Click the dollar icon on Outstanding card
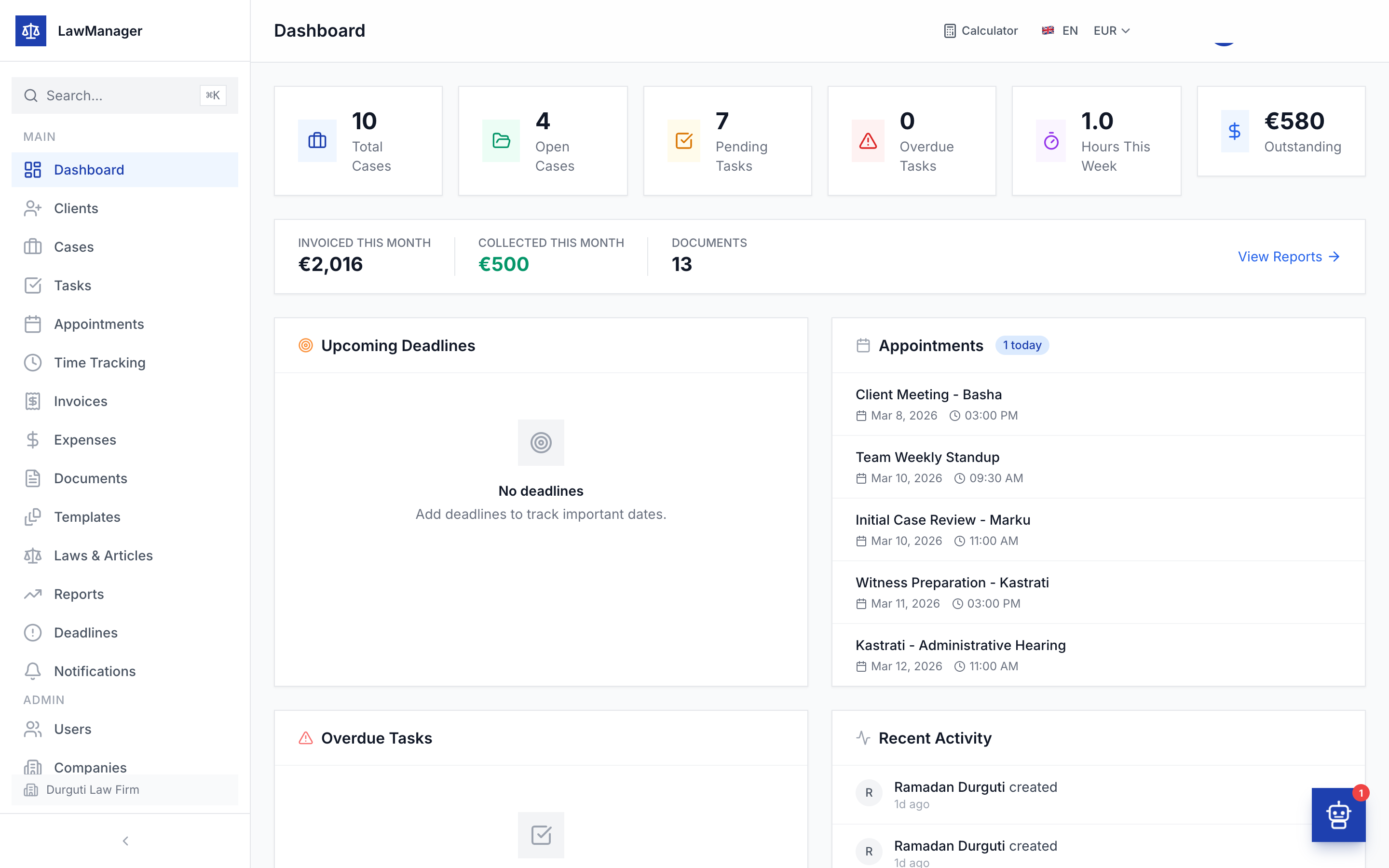The height and width of the screenshot is (868, 1389). (1235, 132)
